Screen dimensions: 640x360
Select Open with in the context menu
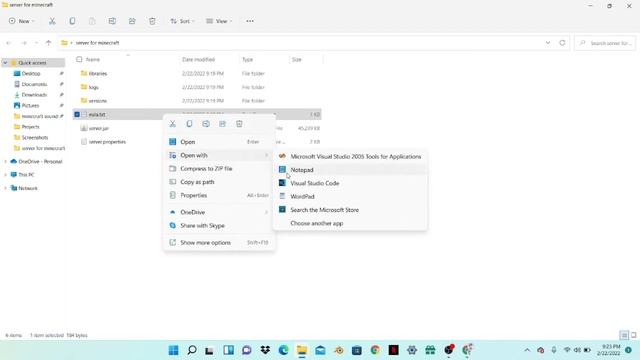coord(219,156)
